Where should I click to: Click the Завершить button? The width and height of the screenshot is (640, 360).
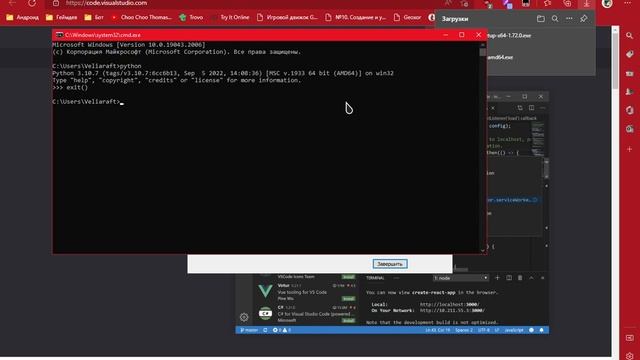[x=390, y=264]
